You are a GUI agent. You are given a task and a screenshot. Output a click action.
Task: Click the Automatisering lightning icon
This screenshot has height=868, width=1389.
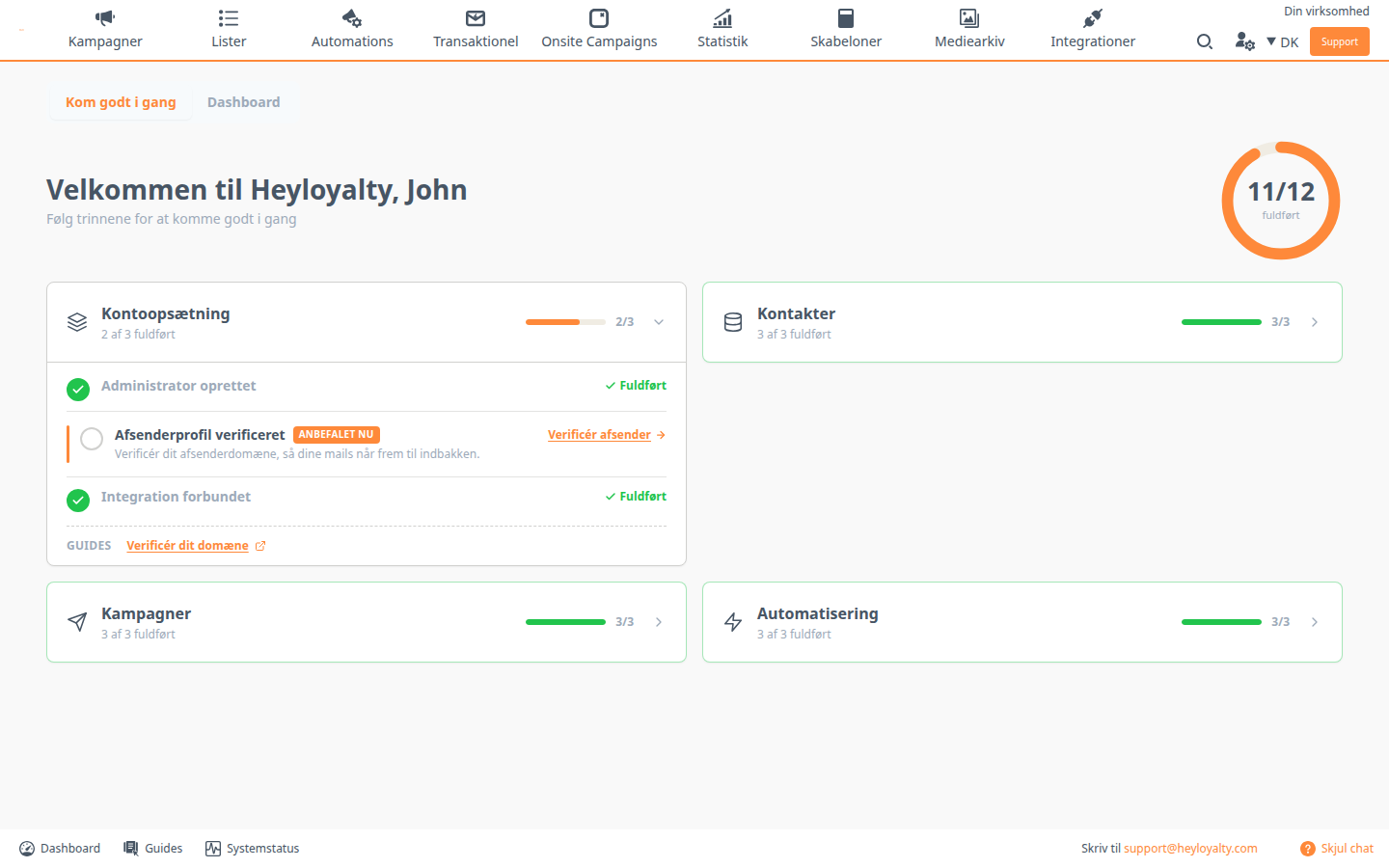click(733, 622)
